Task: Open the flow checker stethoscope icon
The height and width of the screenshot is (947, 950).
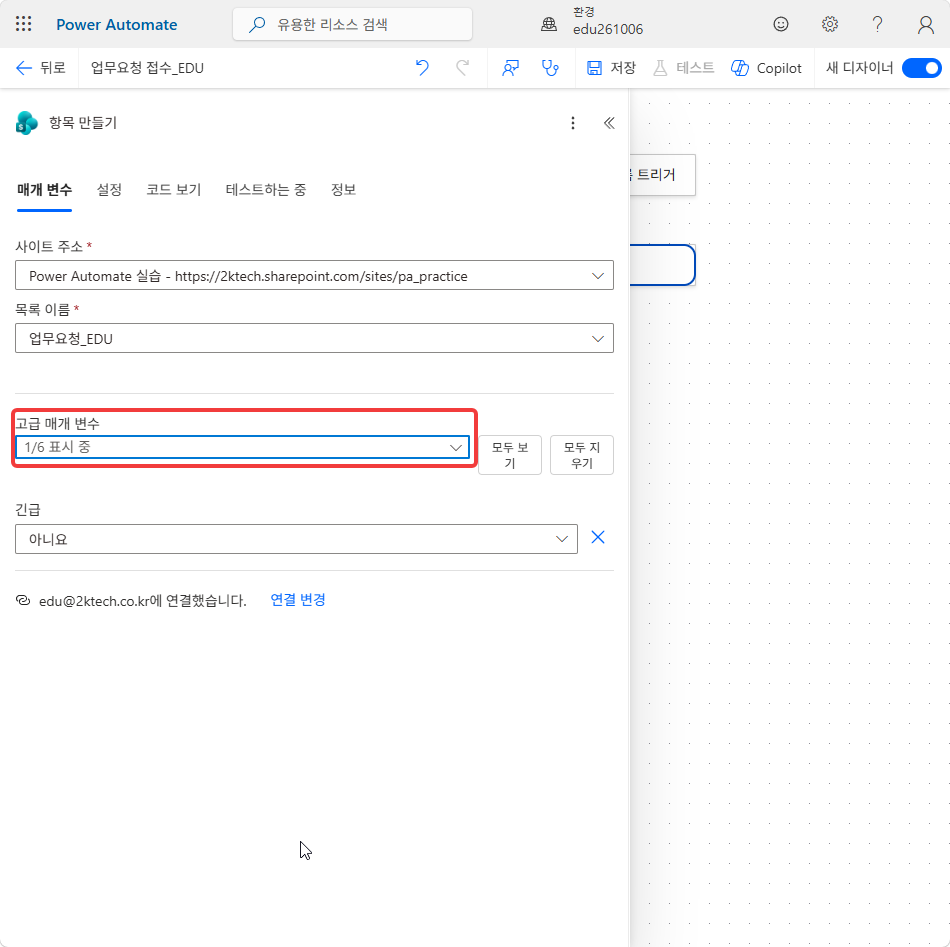Action: (550, 68)
